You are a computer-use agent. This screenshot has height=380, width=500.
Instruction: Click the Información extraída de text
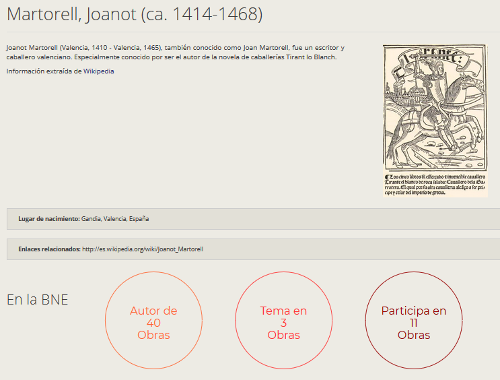(x=44, y=71)
